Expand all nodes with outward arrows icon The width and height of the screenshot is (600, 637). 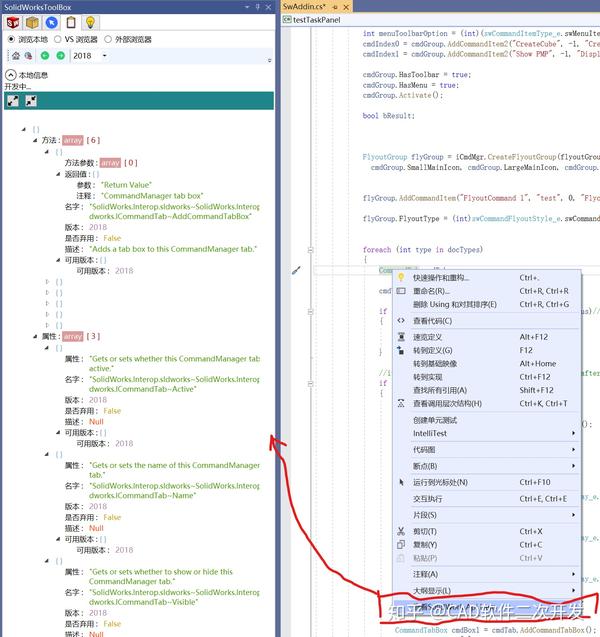pos(13,101)
